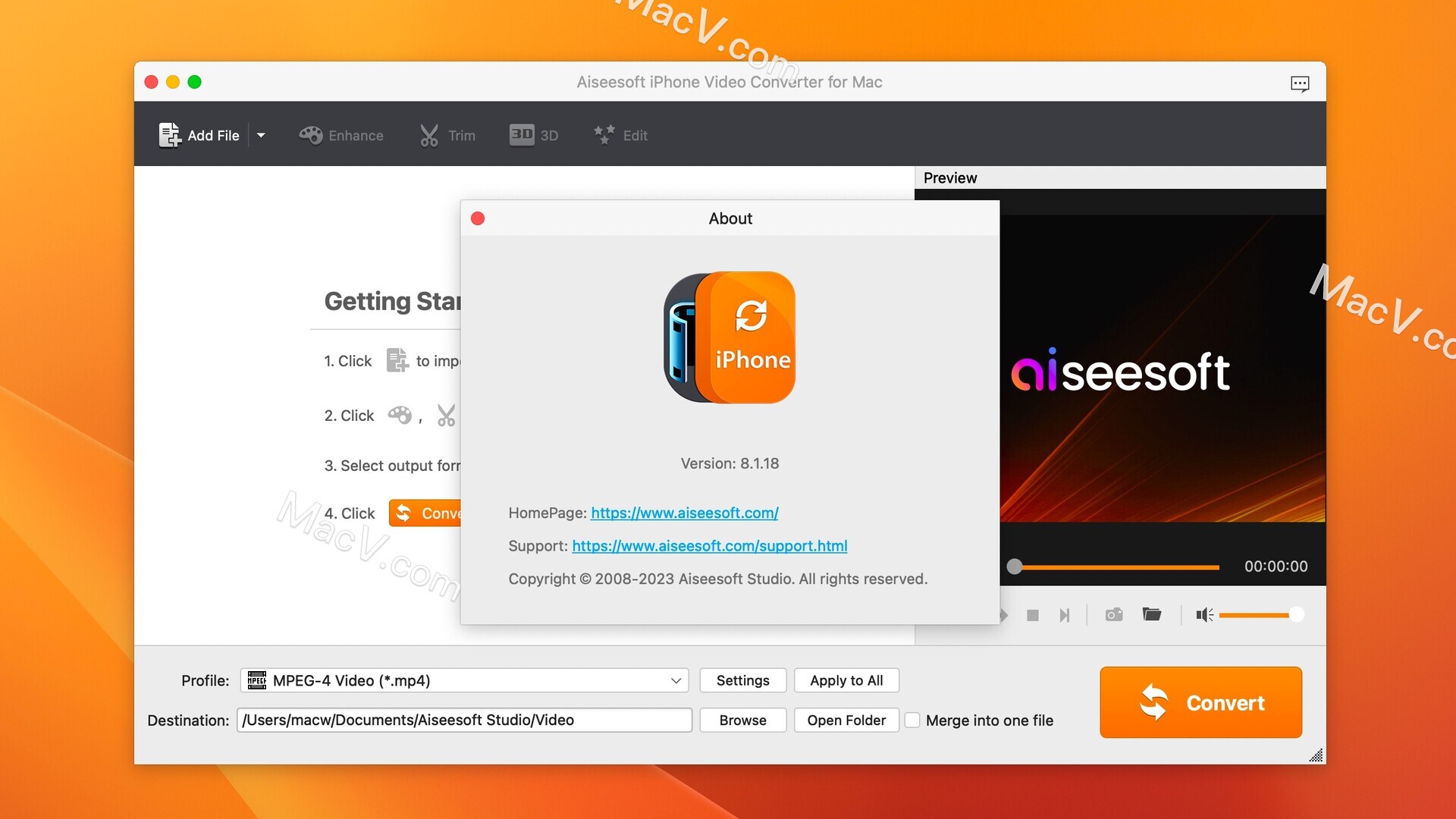1456x819 pixels.
Task: Open the Aiseesoft homepage link
Action: [684, 512]
